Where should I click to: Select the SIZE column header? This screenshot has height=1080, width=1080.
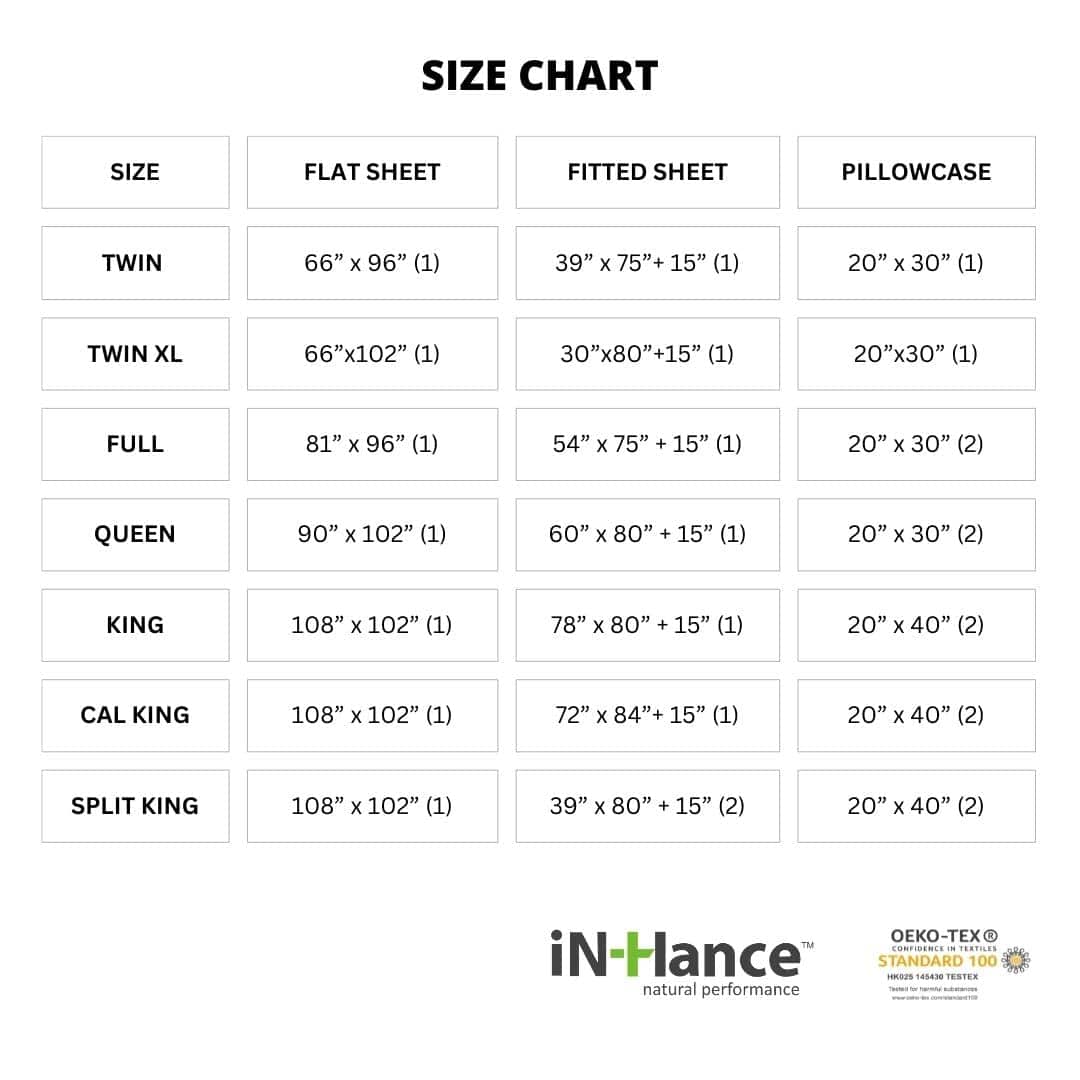pyautogui.click(x=135, y=172)
